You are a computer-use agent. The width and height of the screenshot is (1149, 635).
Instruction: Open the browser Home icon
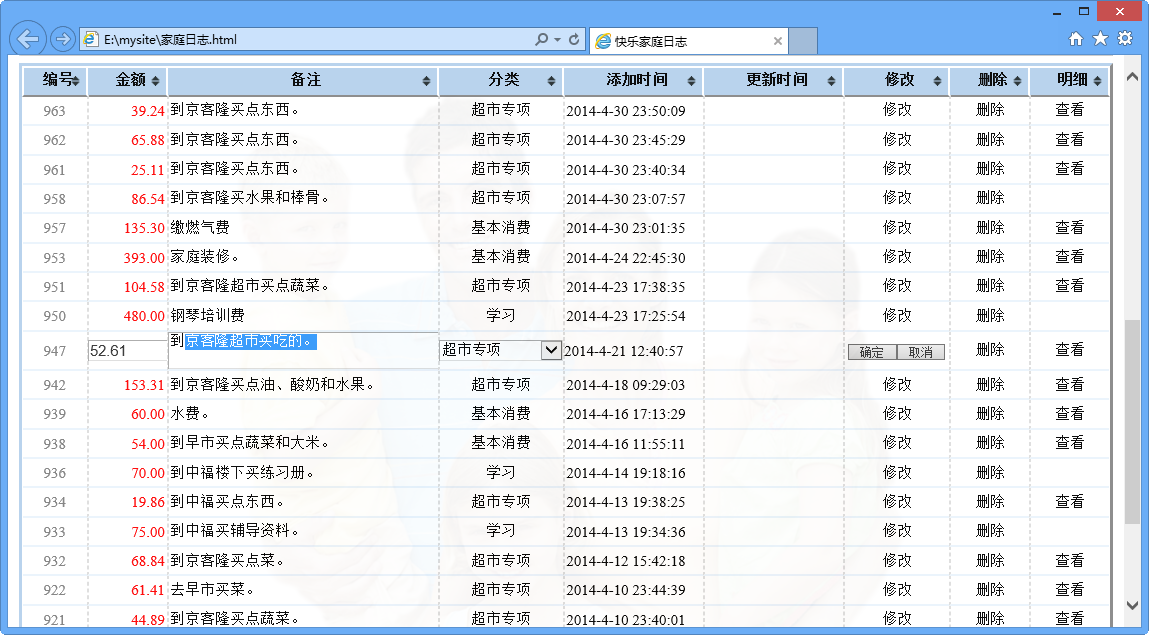(1076, 39)
